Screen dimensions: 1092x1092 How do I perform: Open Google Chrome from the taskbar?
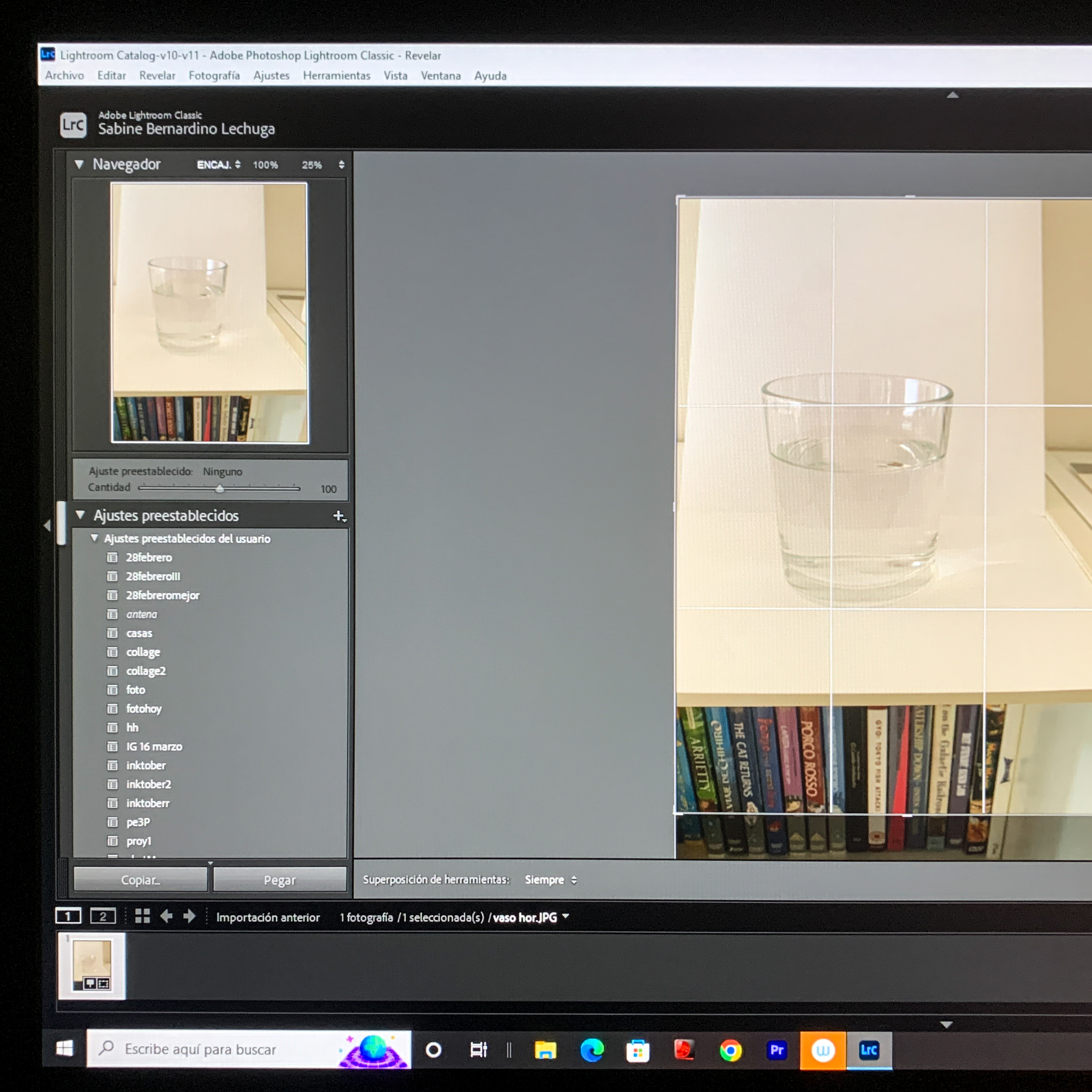click(x=730, y=1051)
